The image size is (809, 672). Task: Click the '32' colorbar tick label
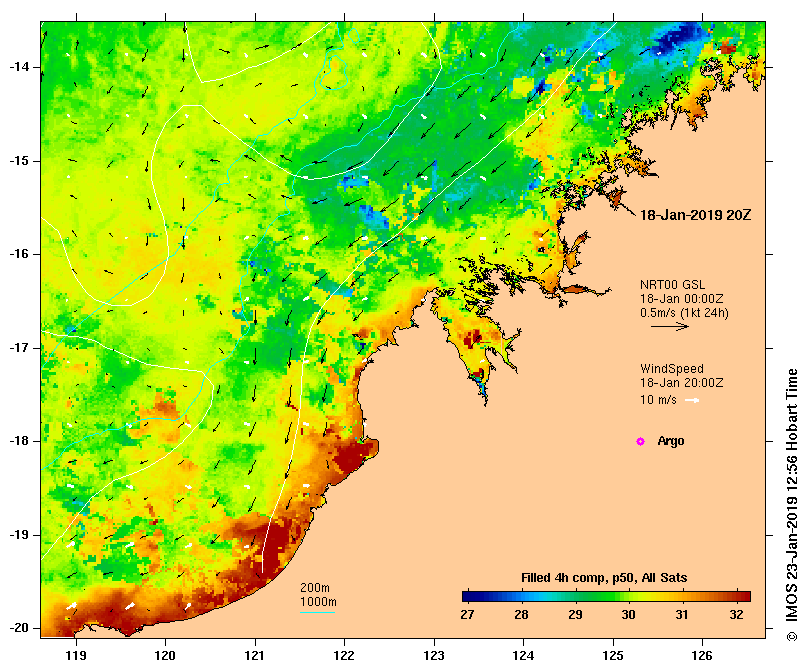tap(736, 615)
